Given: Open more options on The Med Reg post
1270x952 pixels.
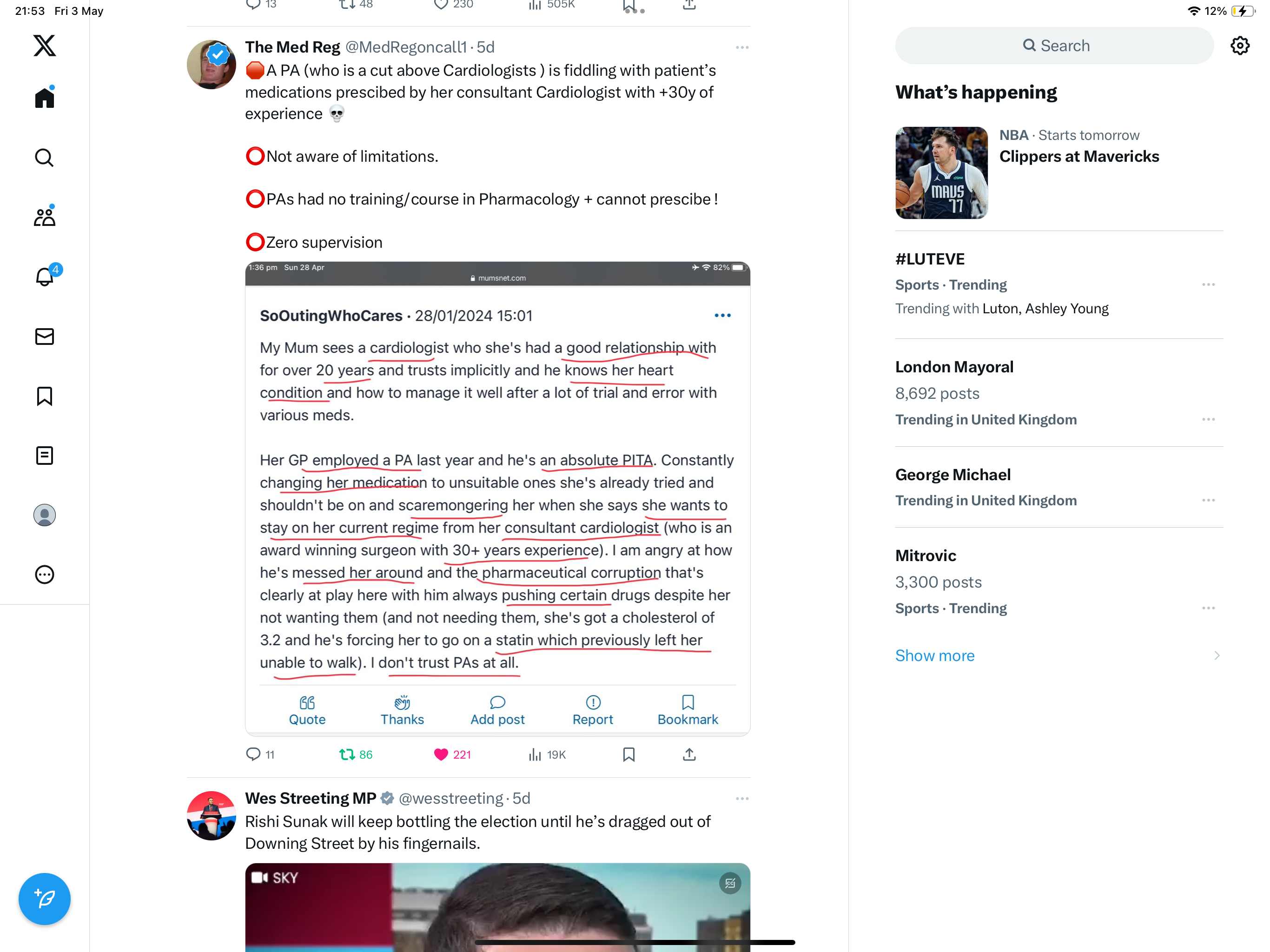Looking at the screenshot, I should (x=742, y=47).
